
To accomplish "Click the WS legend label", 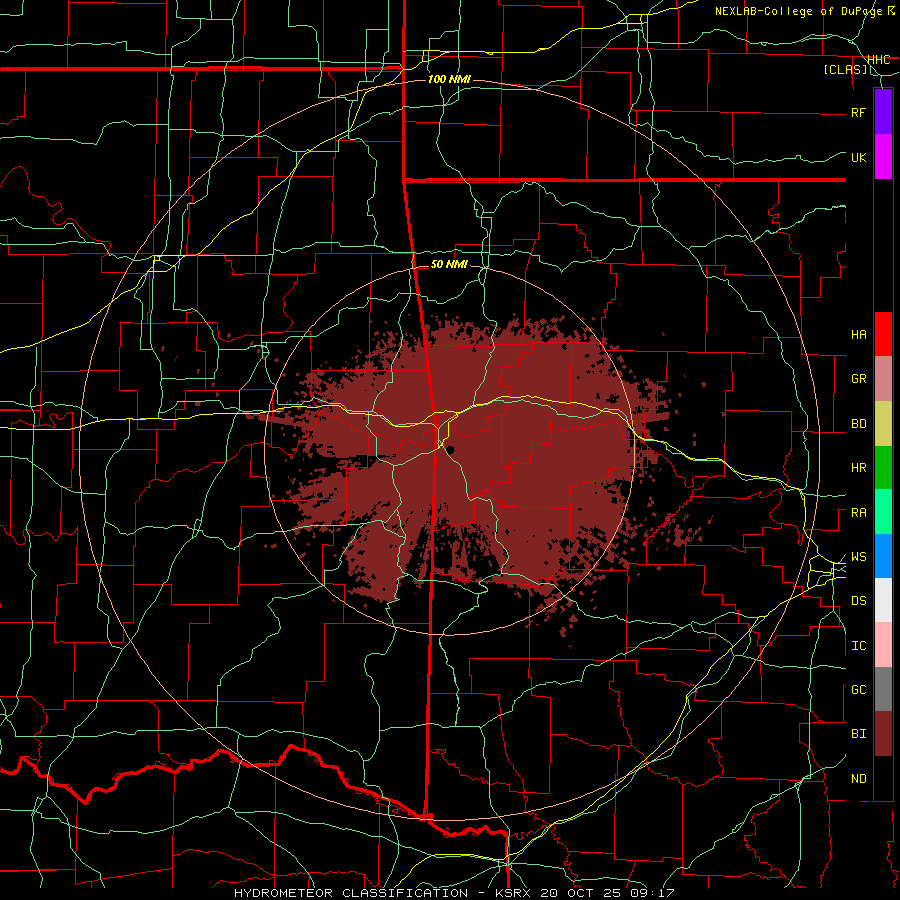I will [859, 557].
